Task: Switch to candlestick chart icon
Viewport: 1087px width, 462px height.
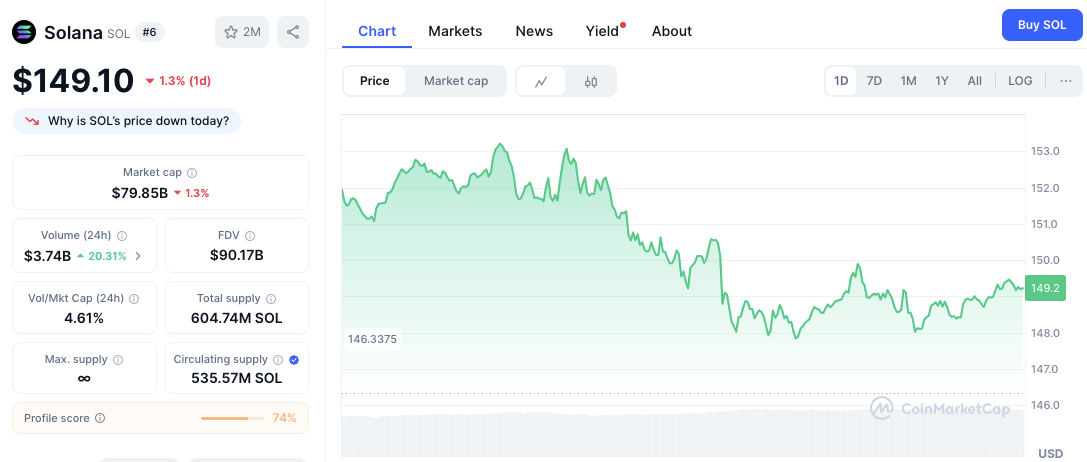Action: (591, 81)
